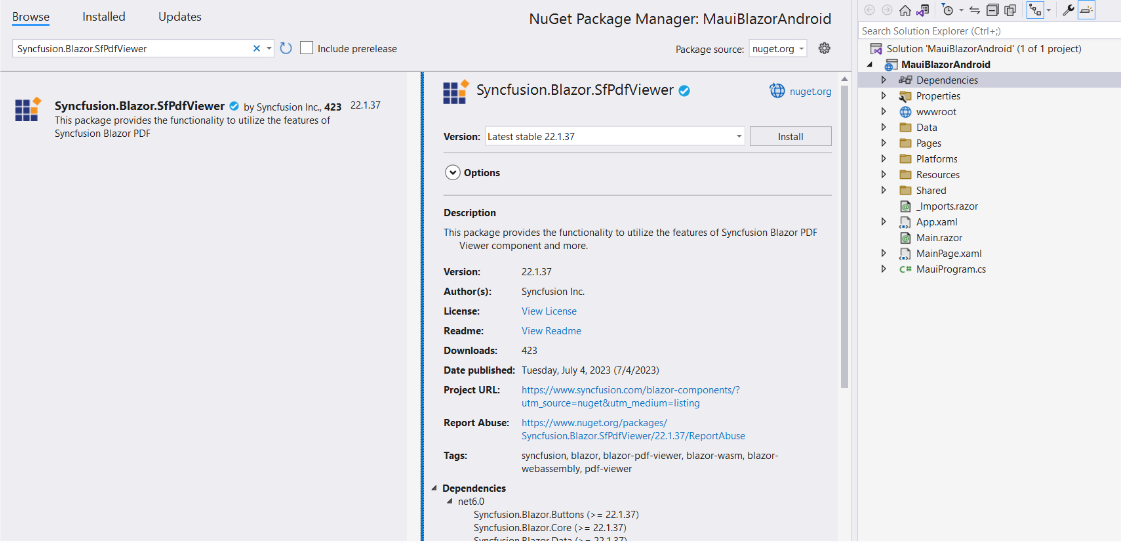Refresh the package list
The height and width of the screenshot is (543, 1121).
click(285, 48)
